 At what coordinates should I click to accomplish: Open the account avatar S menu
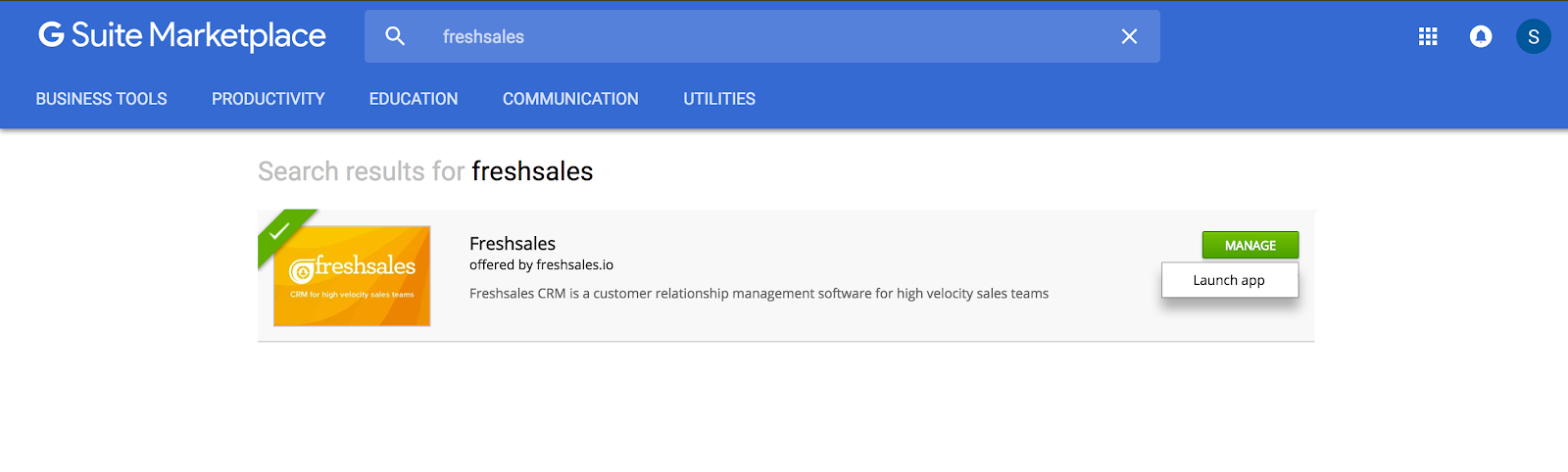pyautogui.click(x=1533, y=36)
